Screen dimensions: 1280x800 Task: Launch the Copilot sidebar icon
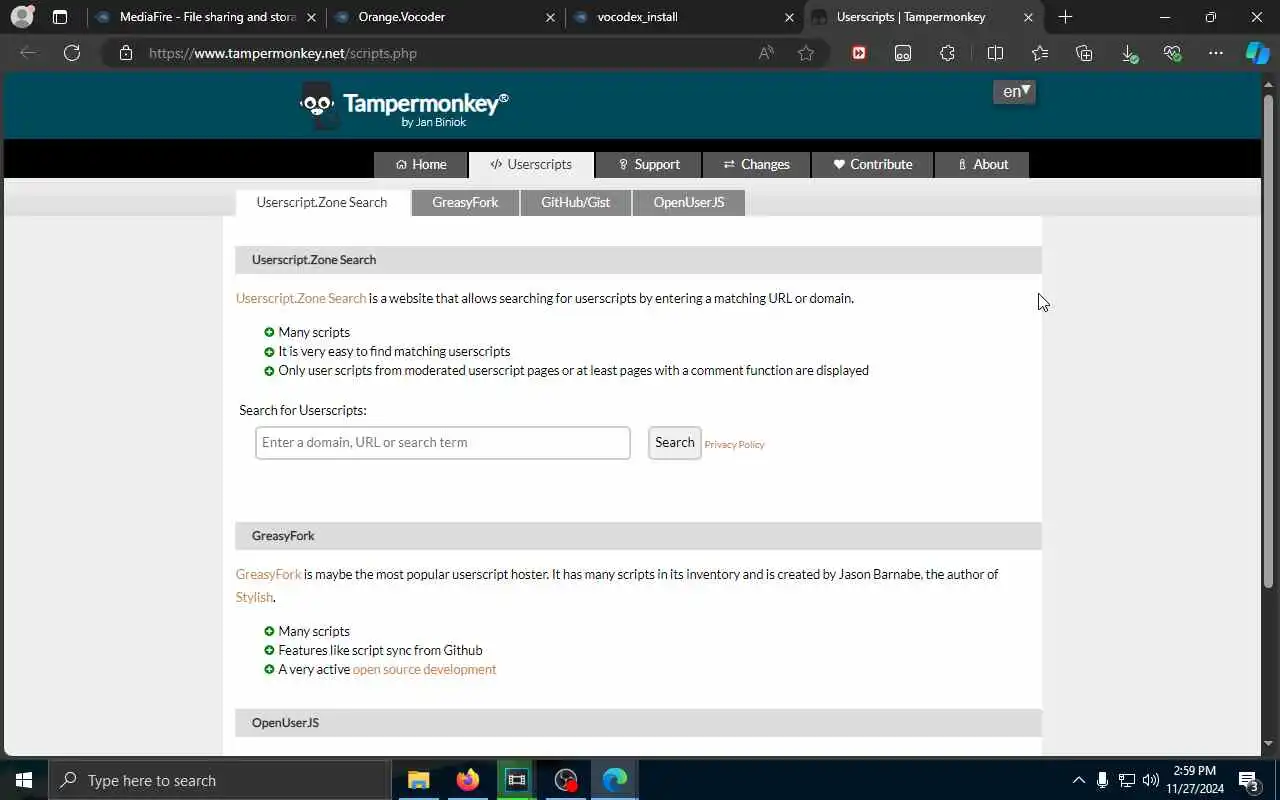(x=1257, y=53)
